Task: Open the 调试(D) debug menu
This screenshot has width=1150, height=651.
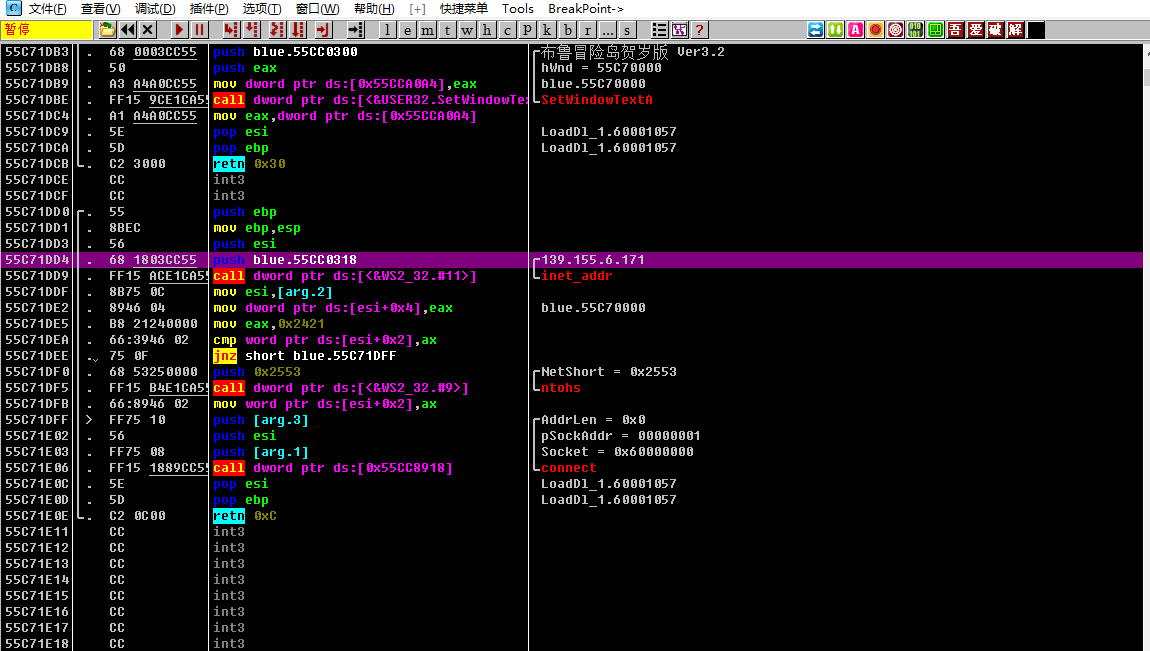Action: 155,9
